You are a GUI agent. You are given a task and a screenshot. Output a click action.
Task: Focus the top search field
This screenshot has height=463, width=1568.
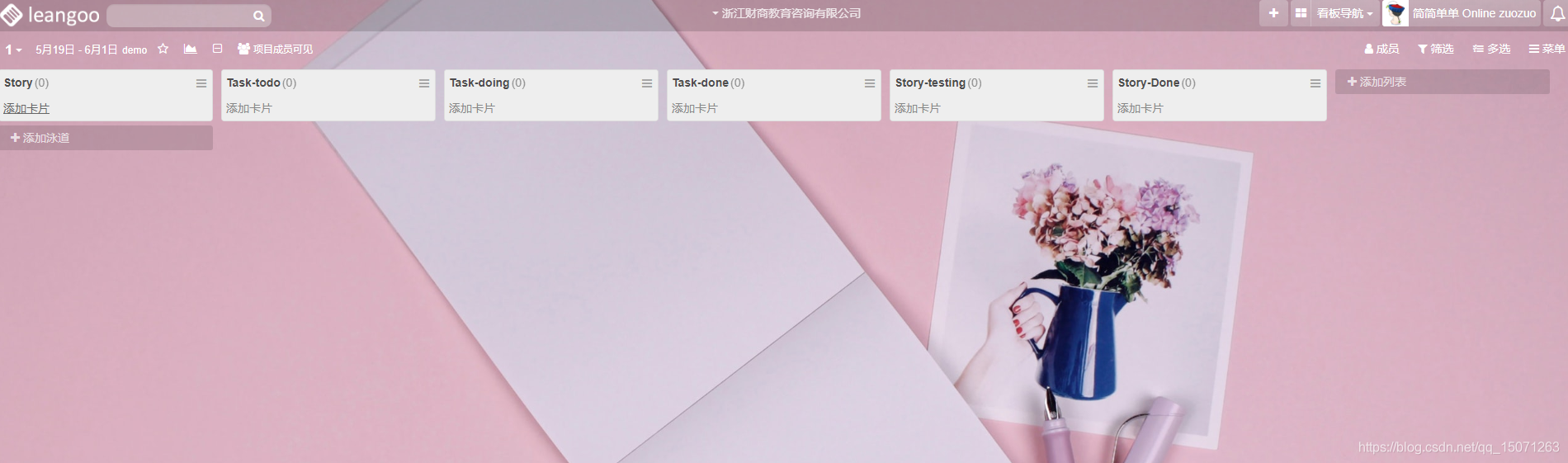click(x=189, y=16)
